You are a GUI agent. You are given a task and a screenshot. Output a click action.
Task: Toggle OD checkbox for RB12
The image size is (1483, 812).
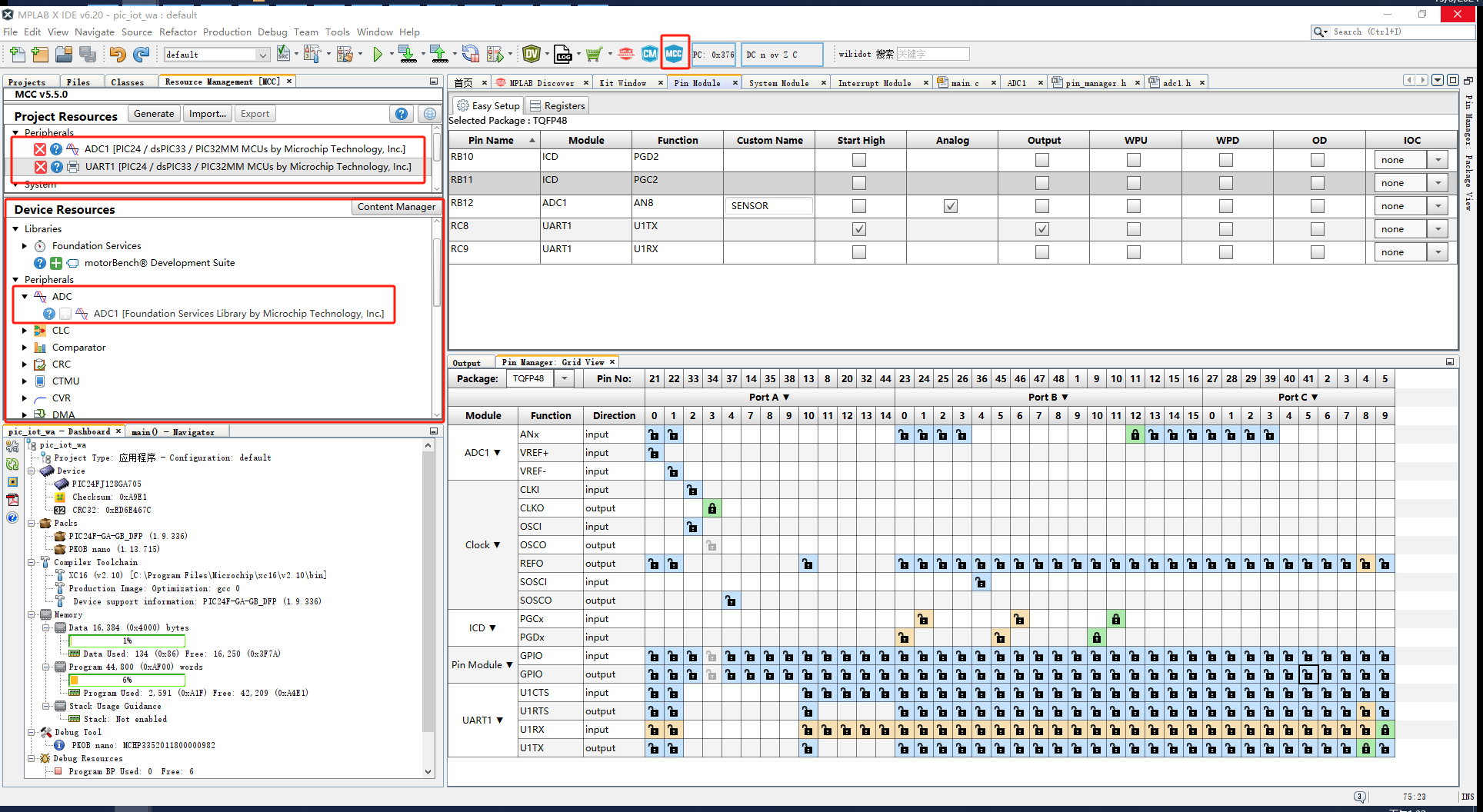click(1318, 206)
